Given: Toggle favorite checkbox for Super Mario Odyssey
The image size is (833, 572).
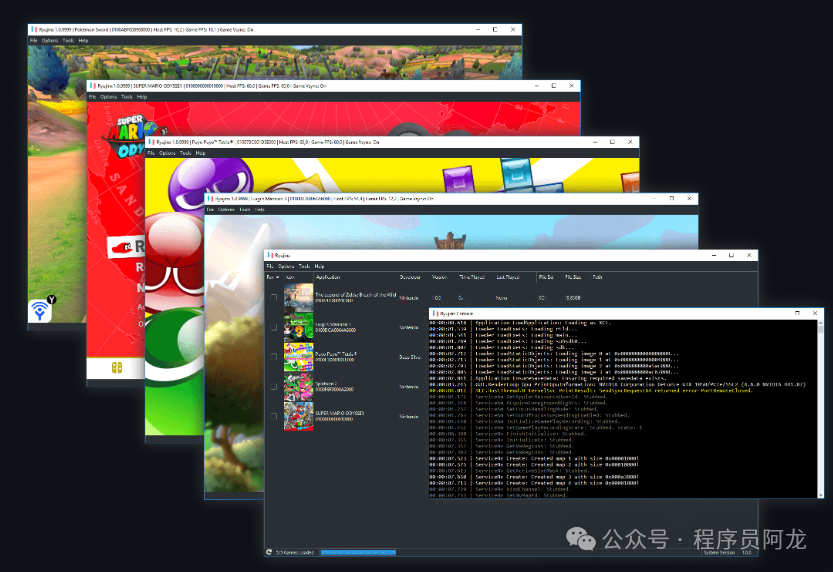Looking at the screenshot, I should click(x=273, y=416).
